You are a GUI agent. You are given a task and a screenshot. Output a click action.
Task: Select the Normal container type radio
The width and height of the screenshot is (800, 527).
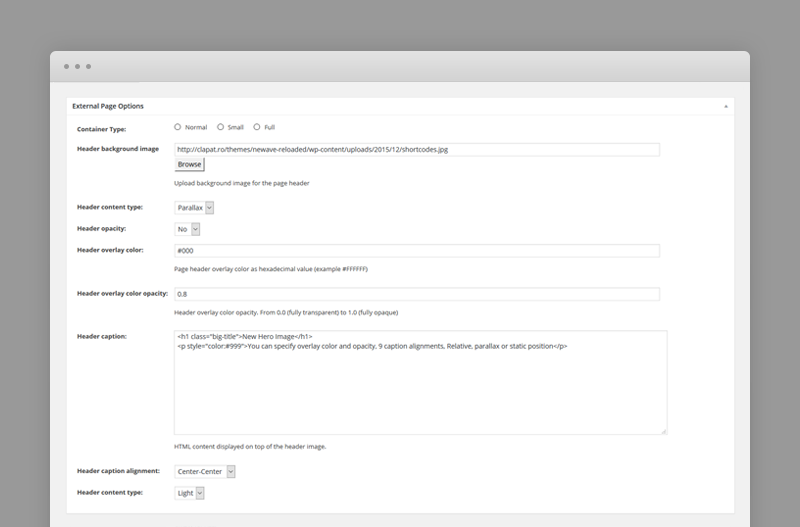(x=178, y=127)
